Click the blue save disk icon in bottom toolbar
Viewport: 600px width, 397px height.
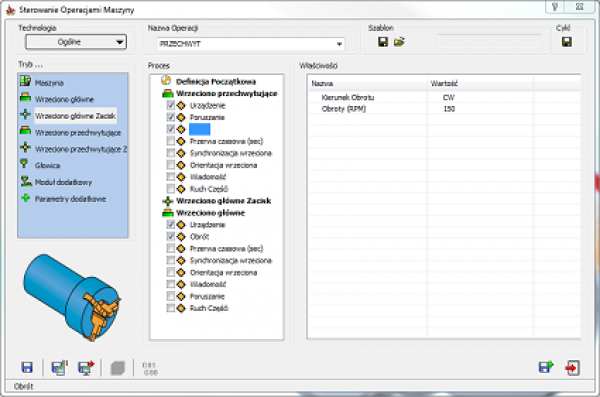[27, 368]
